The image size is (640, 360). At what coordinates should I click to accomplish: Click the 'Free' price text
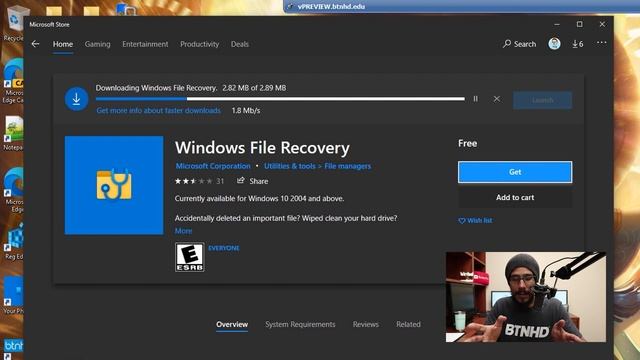(467, 144)
